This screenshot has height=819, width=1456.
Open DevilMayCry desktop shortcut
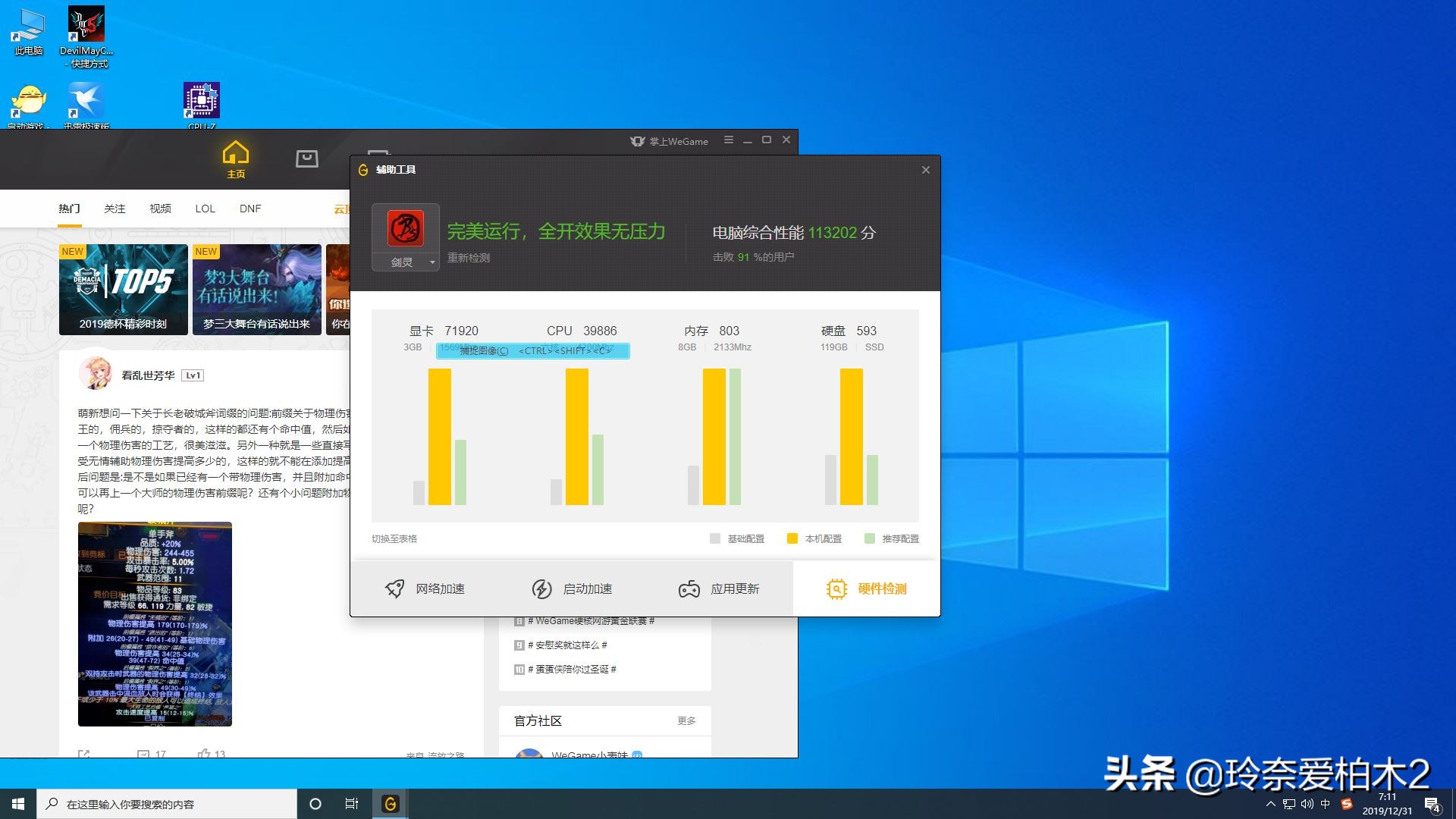86,25
